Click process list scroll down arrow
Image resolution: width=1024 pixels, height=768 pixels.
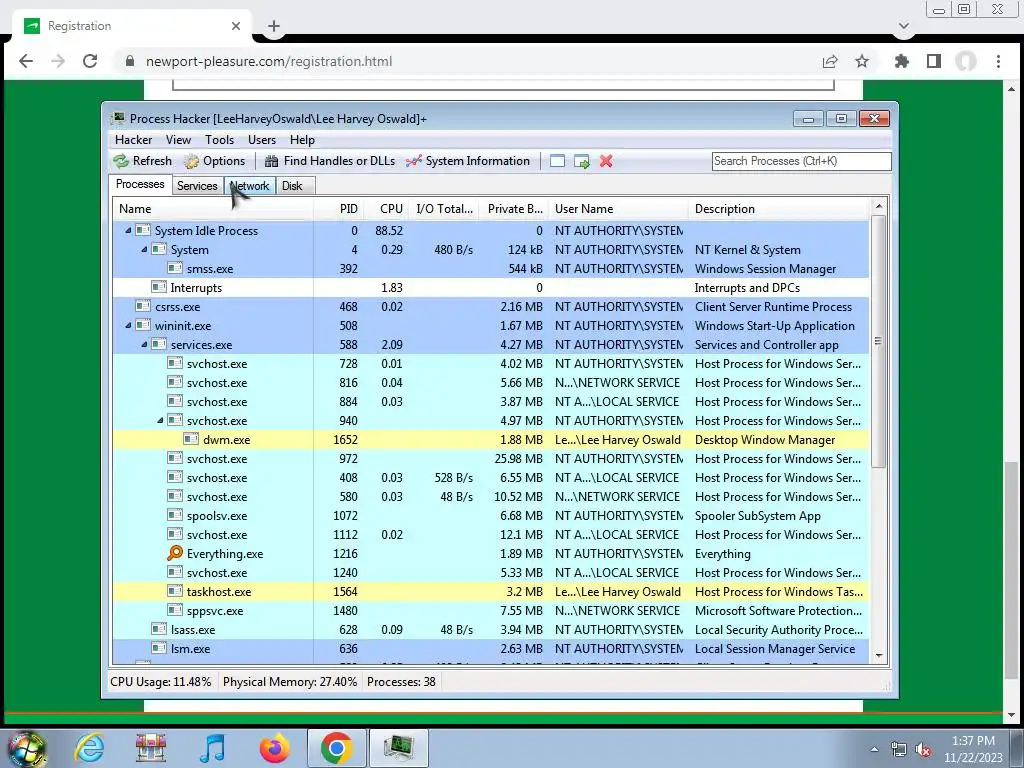[878, 656]
